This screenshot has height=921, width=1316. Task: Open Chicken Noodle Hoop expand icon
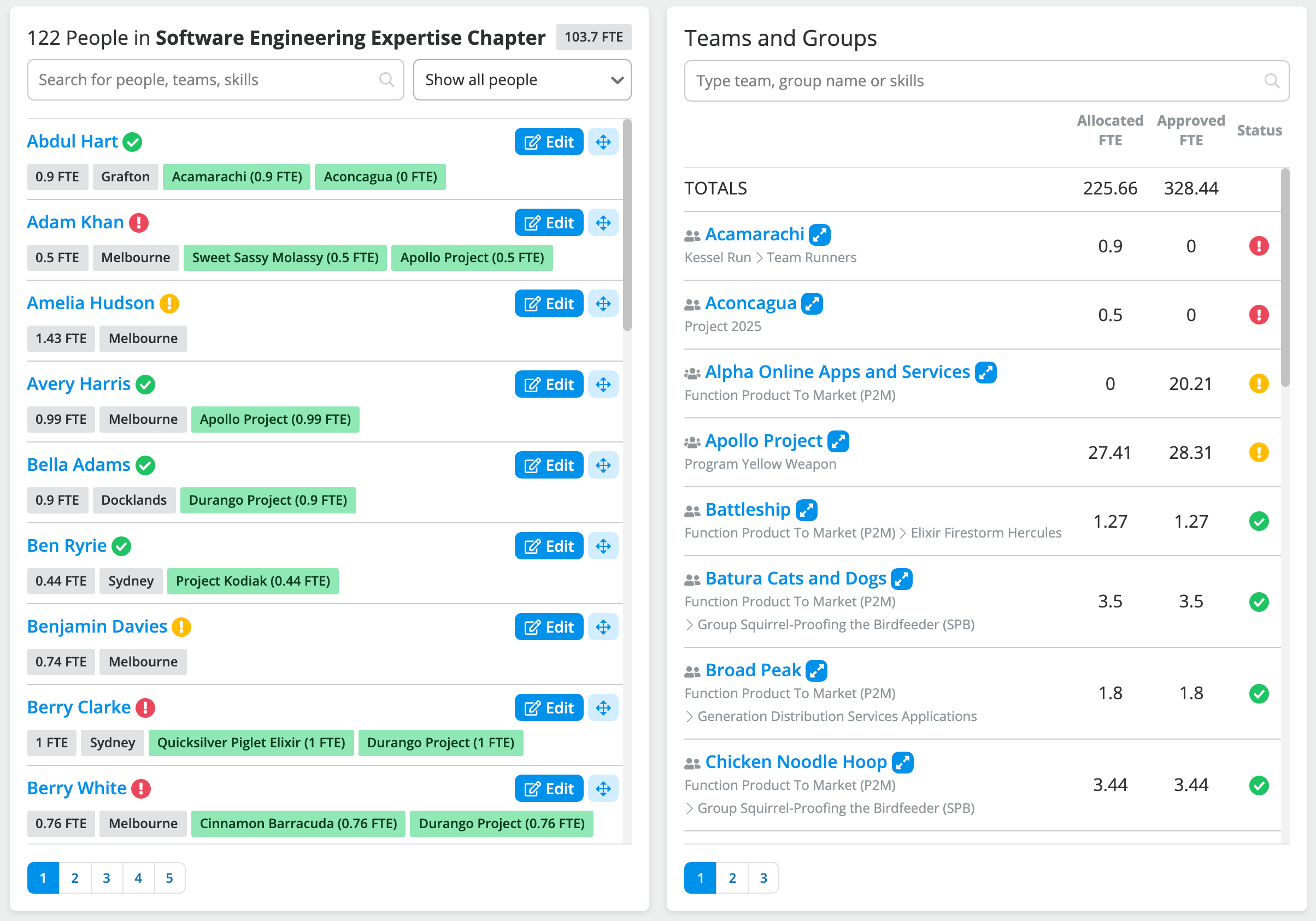(x=903, y=763)
